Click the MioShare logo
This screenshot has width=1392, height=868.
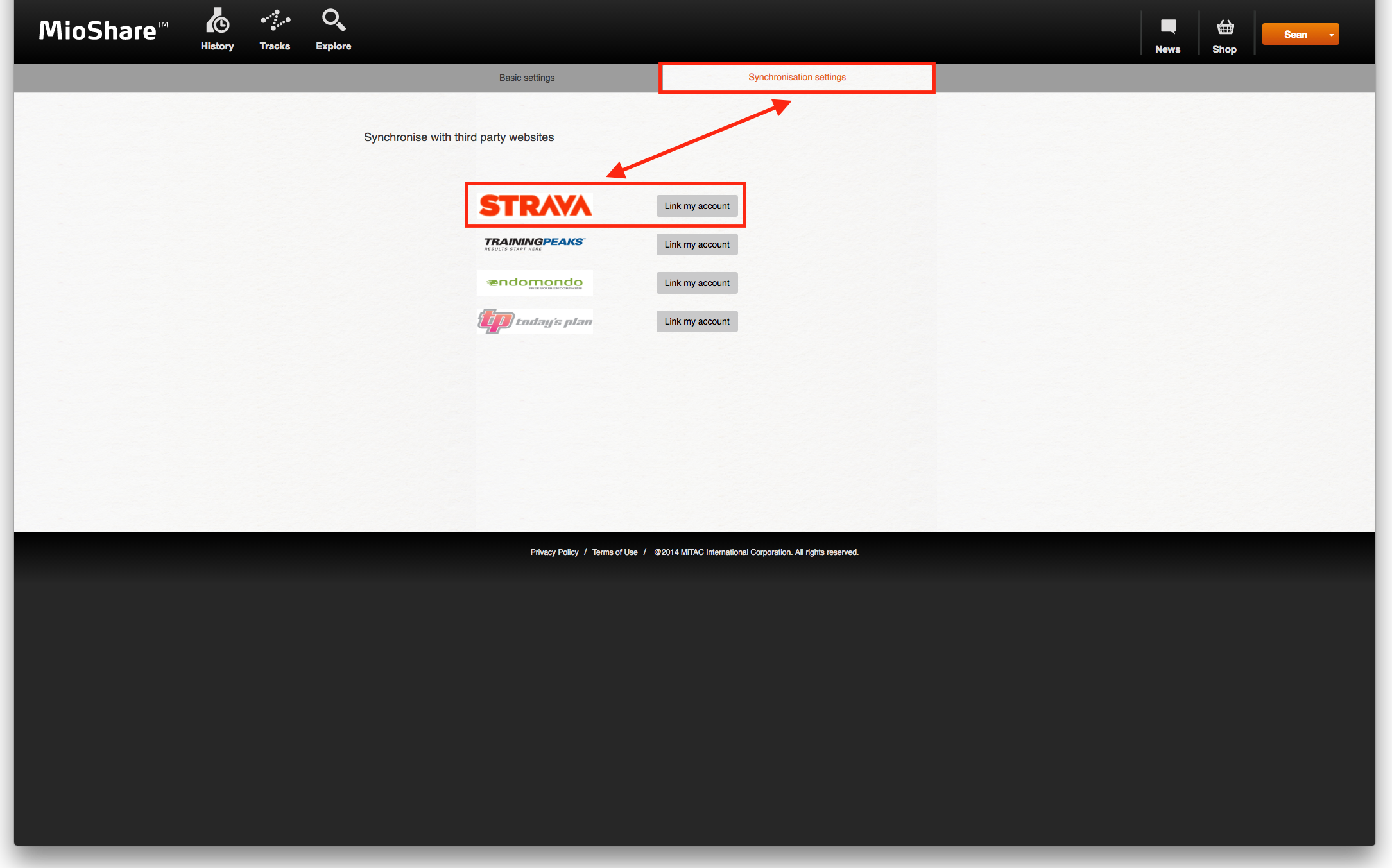103,30
